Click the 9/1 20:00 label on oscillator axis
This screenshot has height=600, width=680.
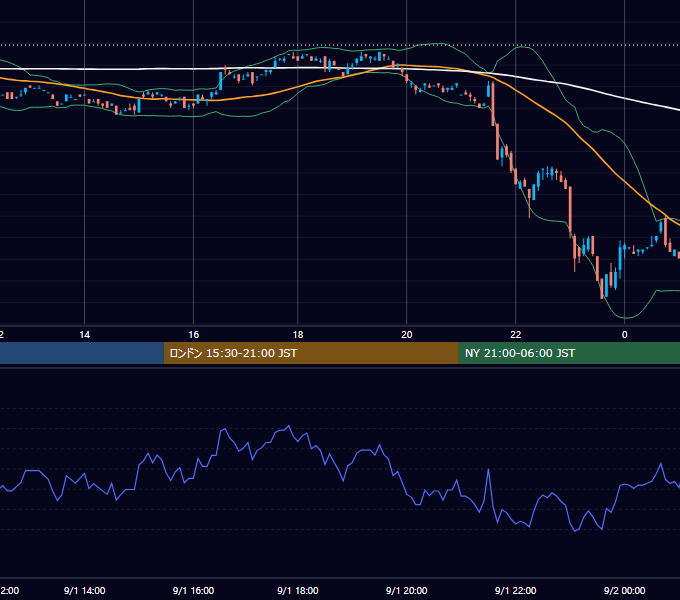(407, 591)
